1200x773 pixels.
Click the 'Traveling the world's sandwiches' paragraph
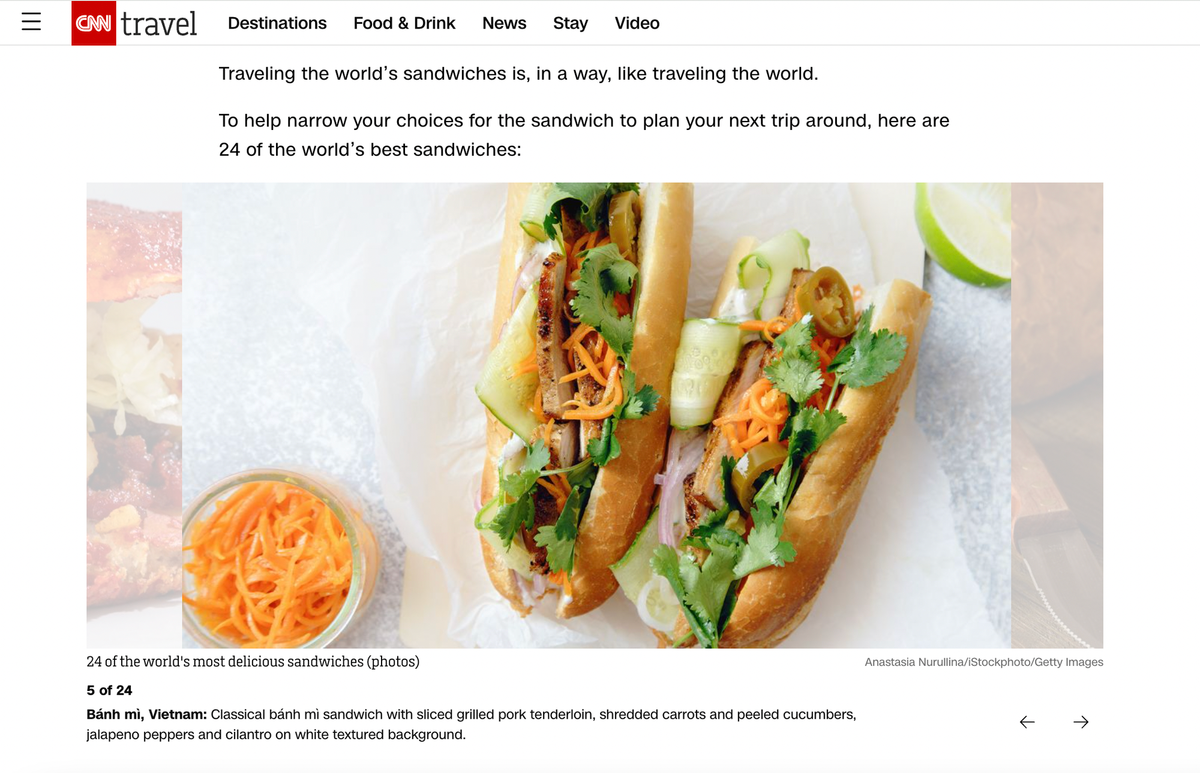518,74
